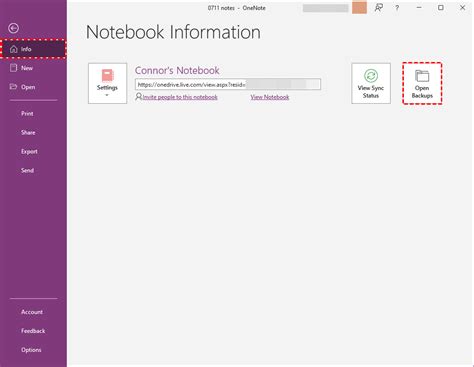Click the View Notebook link
474x367 pixels.
270,97
